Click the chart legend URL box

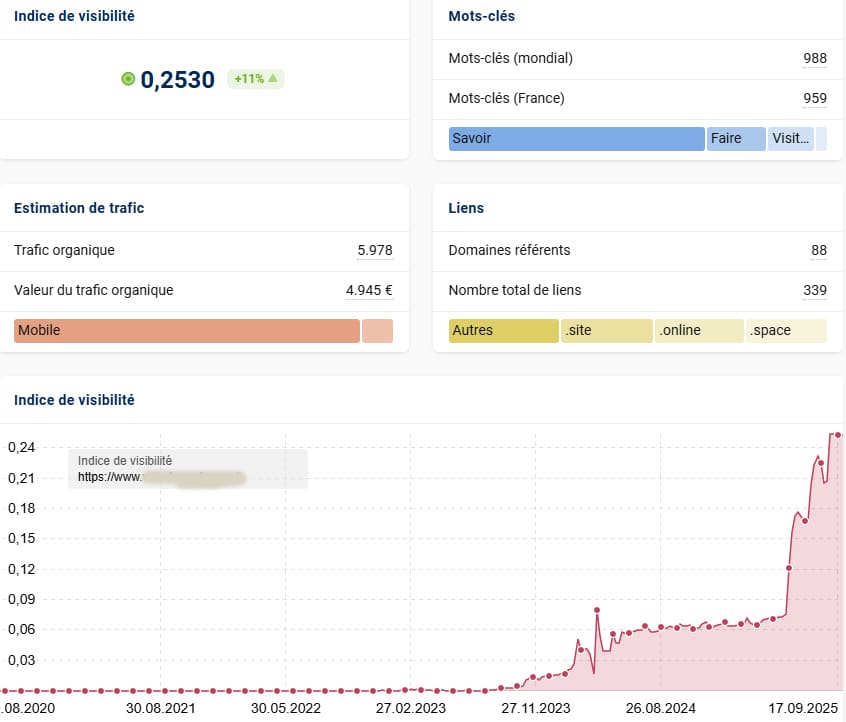187,469
